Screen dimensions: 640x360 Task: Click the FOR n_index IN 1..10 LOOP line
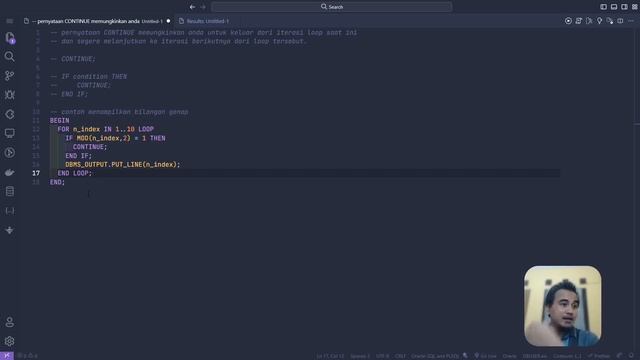click(106, 129)
